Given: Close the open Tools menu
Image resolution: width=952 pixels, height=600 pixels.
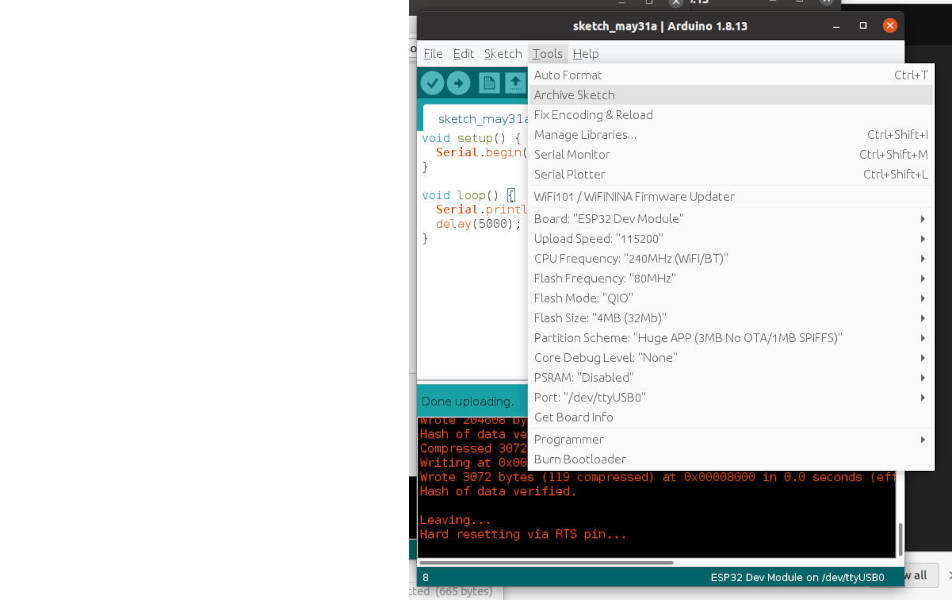Looking at the screenshot, I should click(548, 53).
